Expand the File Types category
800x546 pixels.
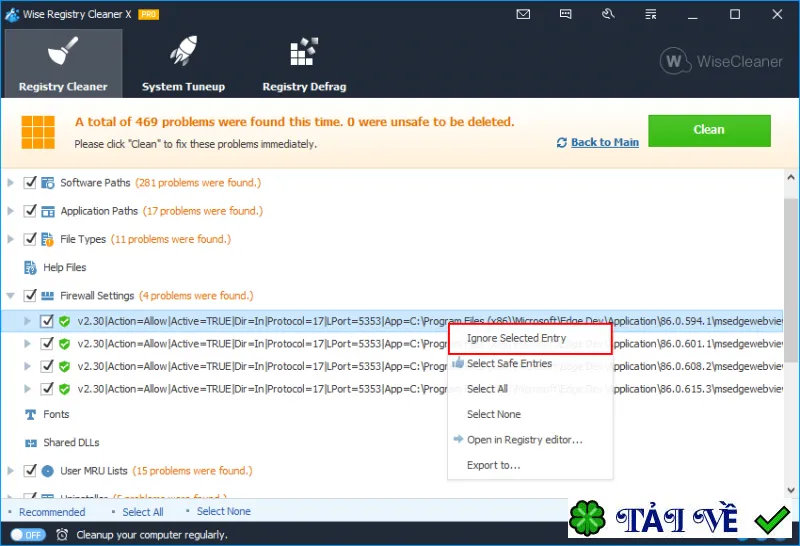(10, 239)
